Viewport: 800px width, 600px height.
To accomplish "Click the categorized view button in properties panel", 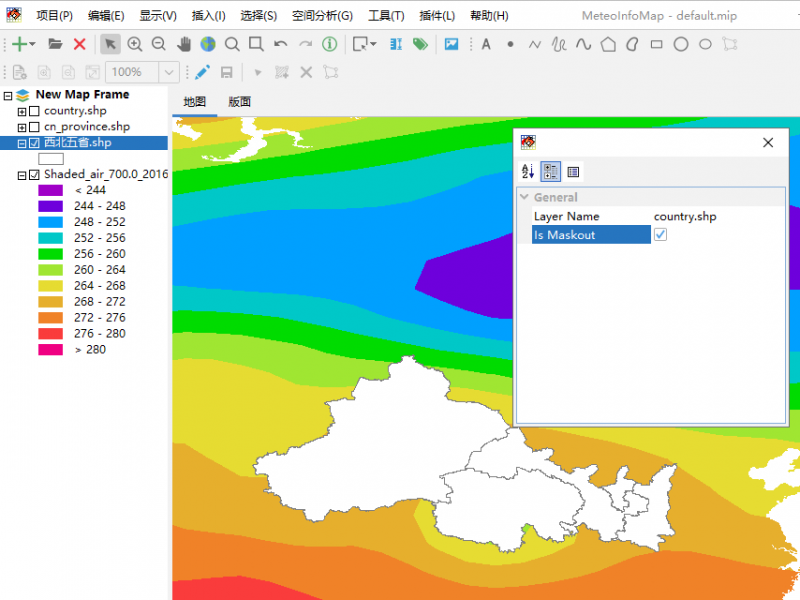I will 550,171.
